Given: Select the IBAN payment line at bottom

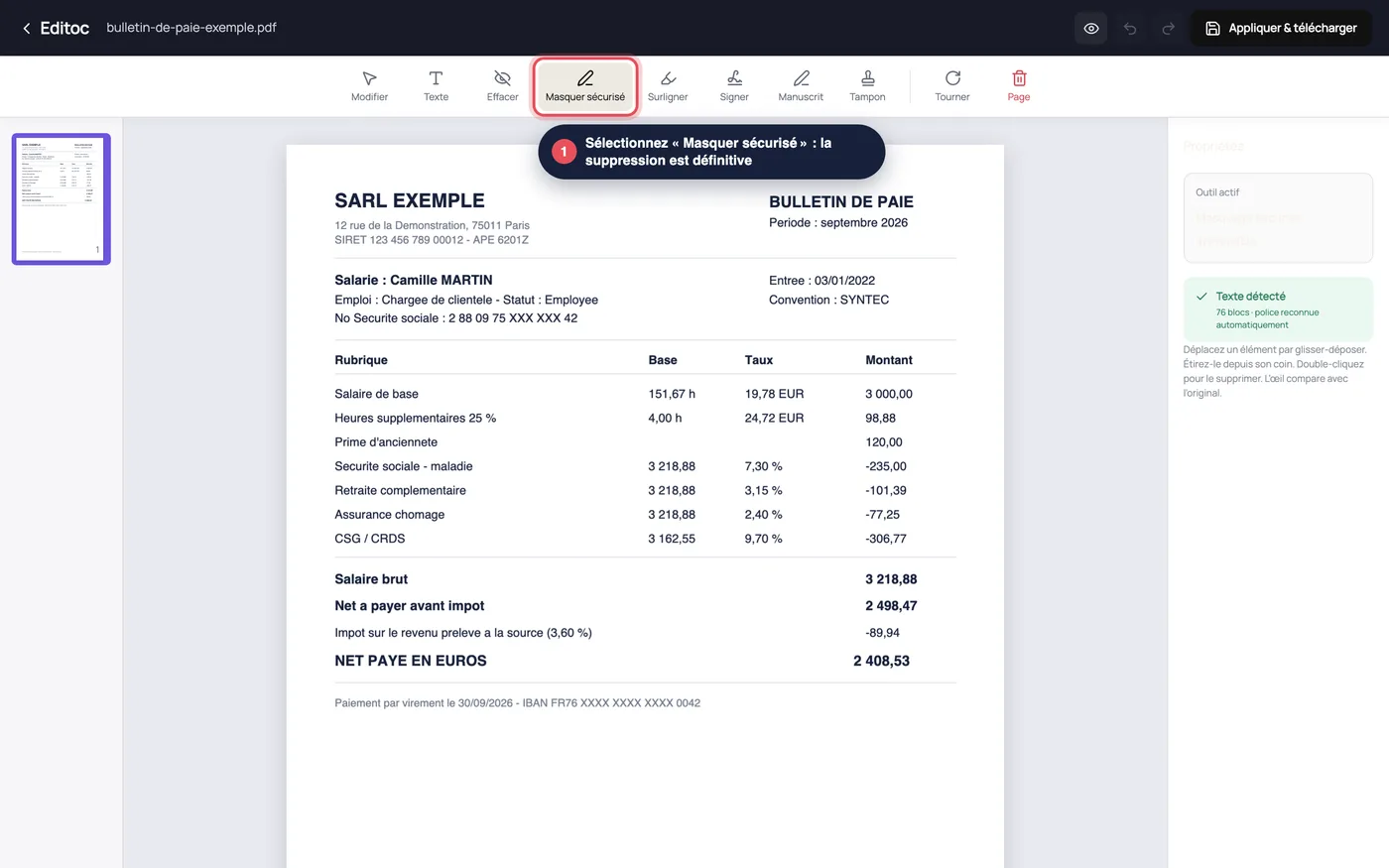Looking at the screenshot, I should point(518,703).
